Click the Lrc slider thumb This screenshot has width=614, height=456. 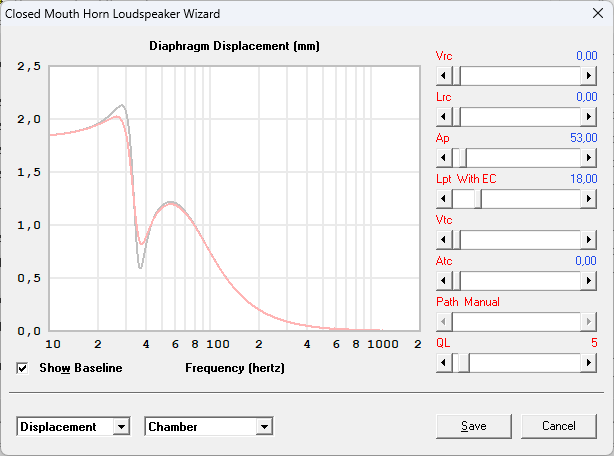(x=456, y=117)
